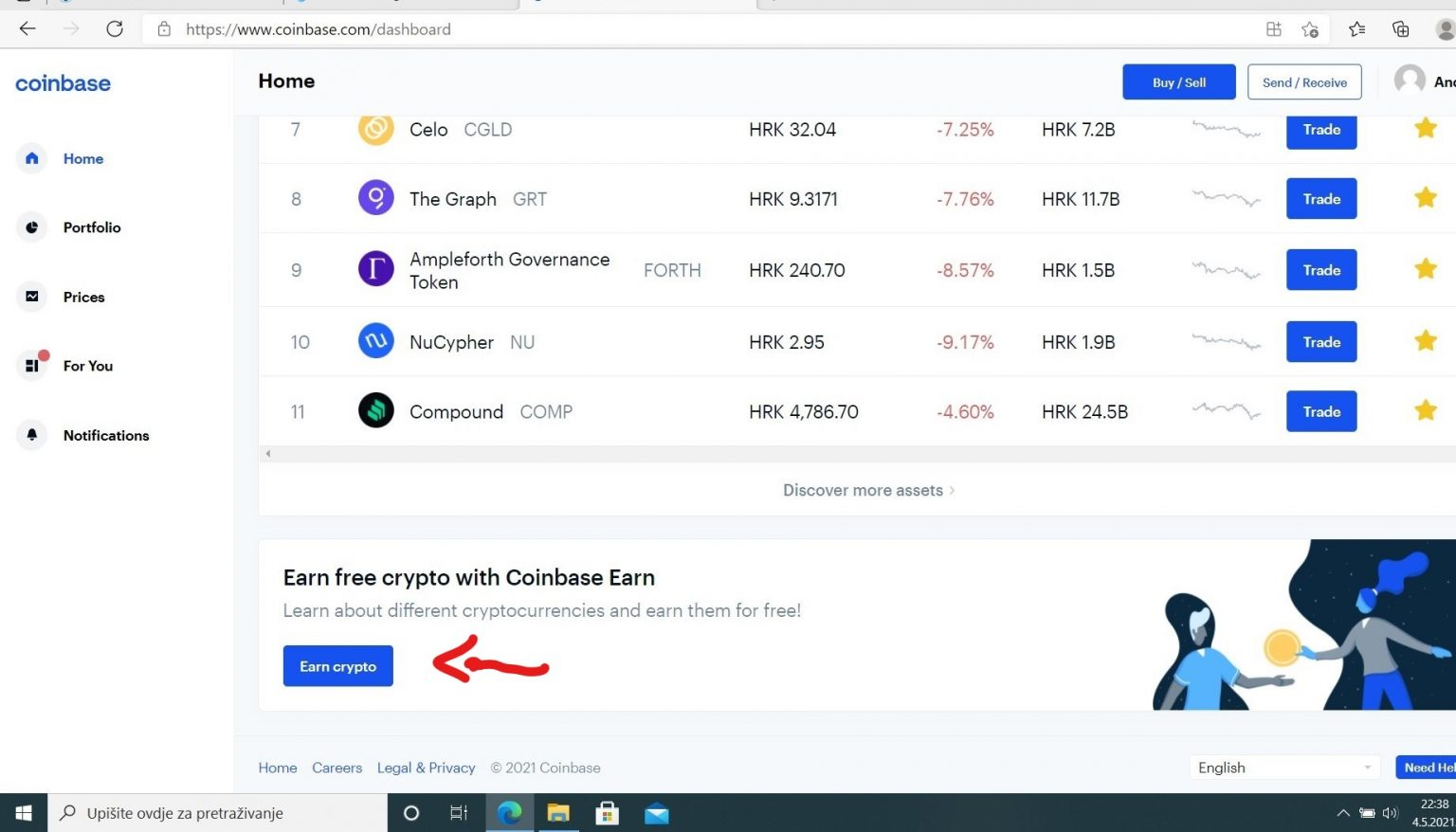The height and width of the screenshot is (832, 1456).
Task: Click the Earn crypto button
Action: tap(338, 666)
